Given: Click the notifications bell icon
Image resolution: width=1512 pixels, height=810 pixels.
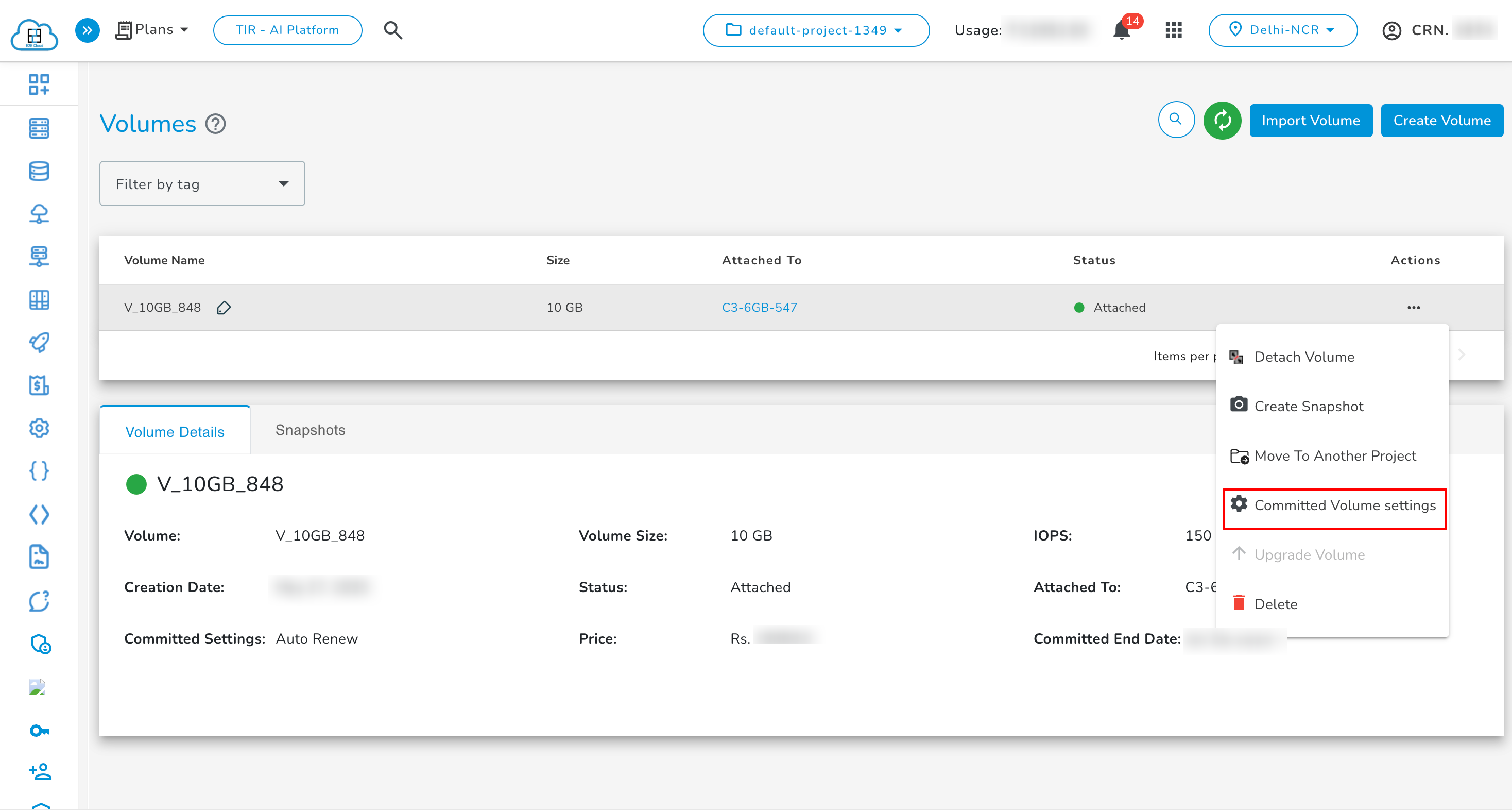Looking at the screenshot, I should (1121, 30).
